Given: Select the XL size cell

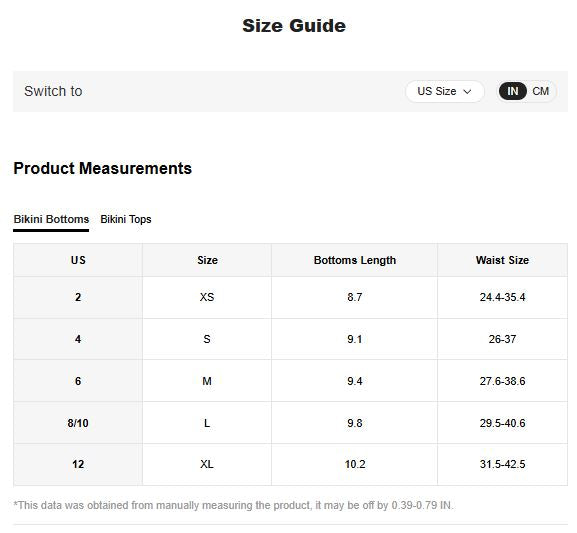Looking at the screenshot, I should pos(207,464).
